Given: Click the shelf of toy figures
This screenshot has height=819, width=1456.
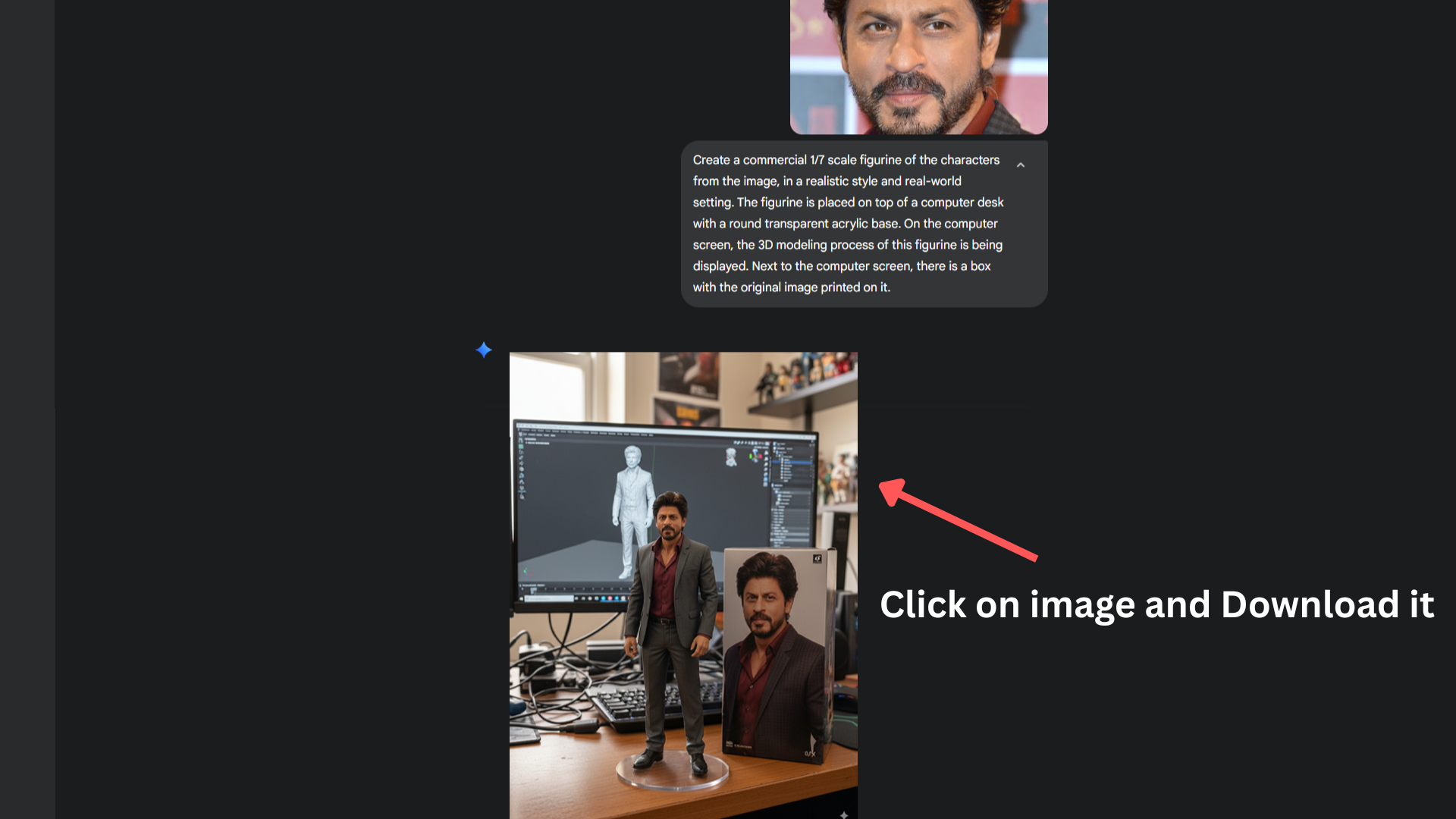Looking at the screenshot, I should 804,379.
